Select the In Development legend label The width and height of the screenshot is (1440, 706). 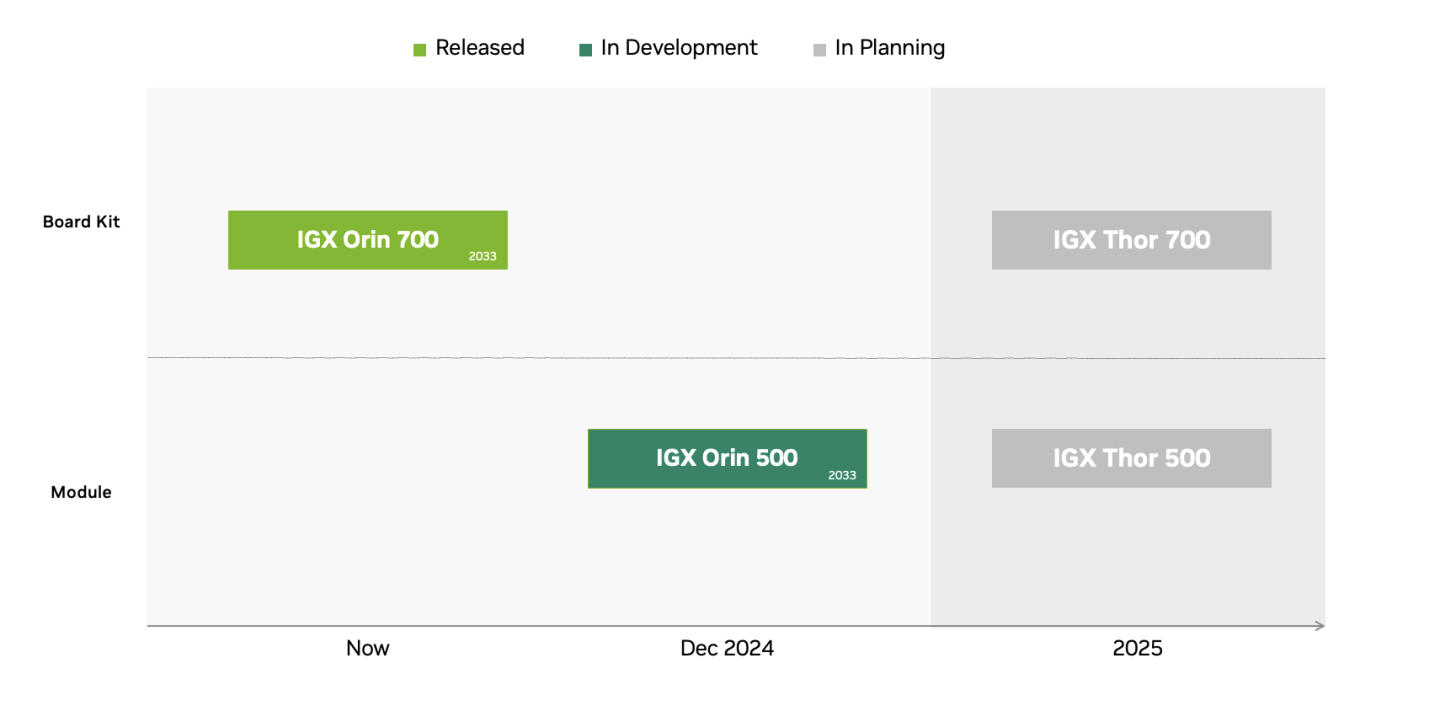coord(679,48)
